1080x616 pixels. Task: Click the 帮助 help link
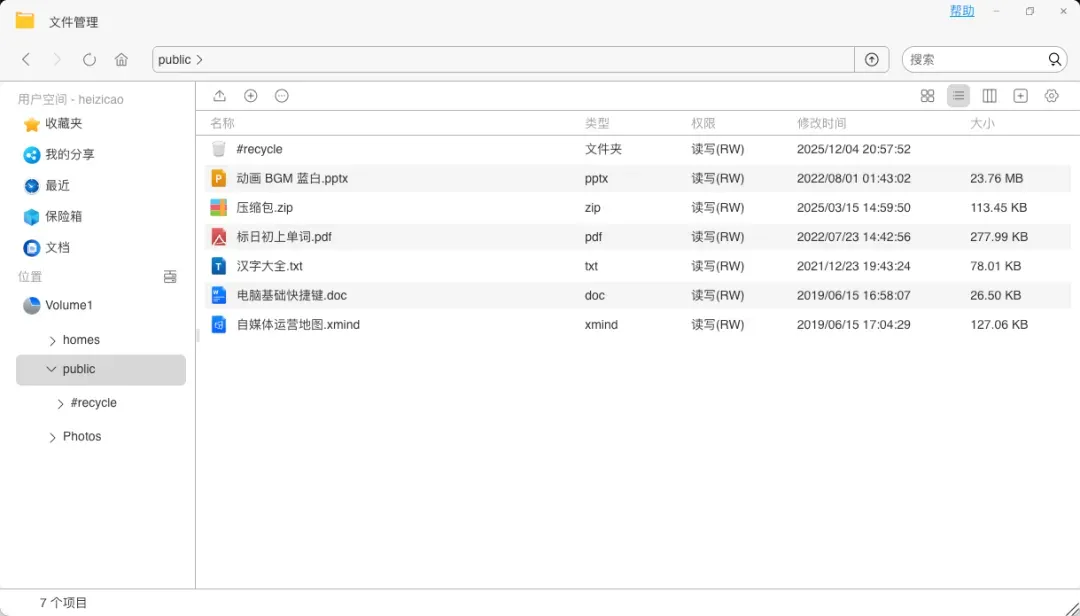(961, 11)
